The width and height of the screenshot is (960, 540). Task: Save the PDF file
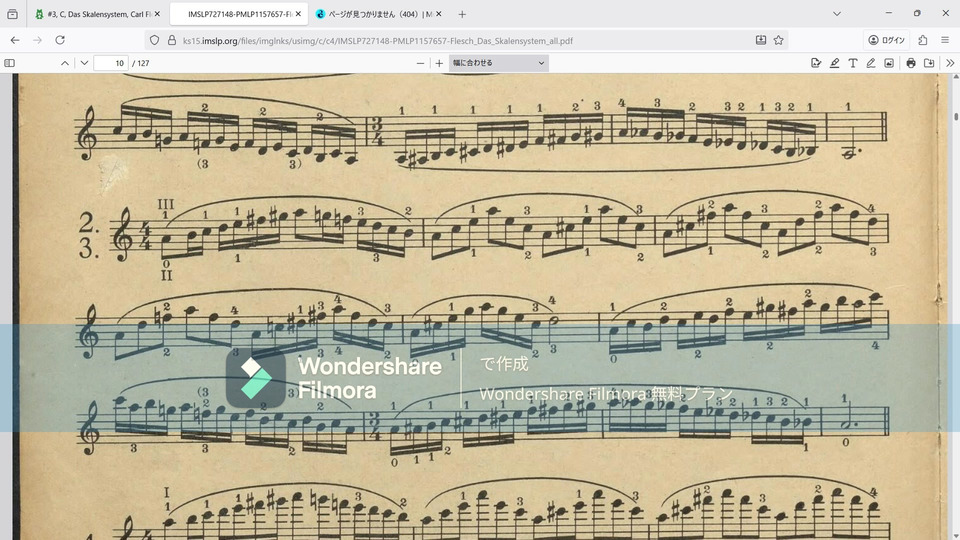[x=929, y=63]
